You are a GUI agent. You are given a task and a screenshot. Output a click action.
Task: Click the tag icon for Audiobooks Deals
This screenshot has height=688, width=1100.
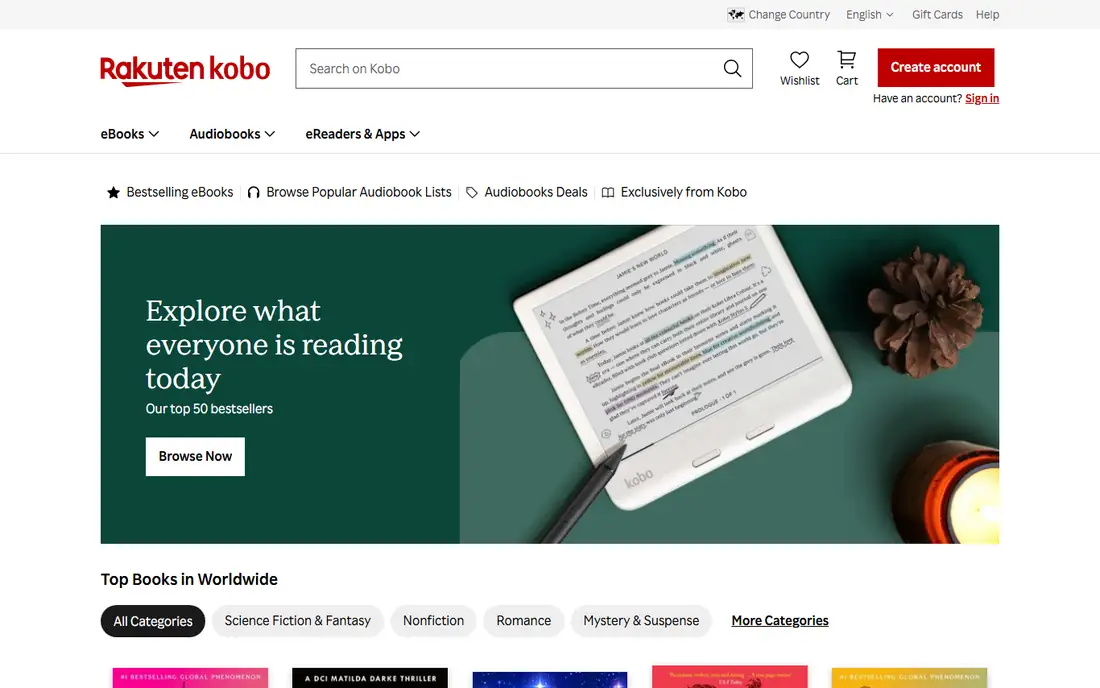471,192
